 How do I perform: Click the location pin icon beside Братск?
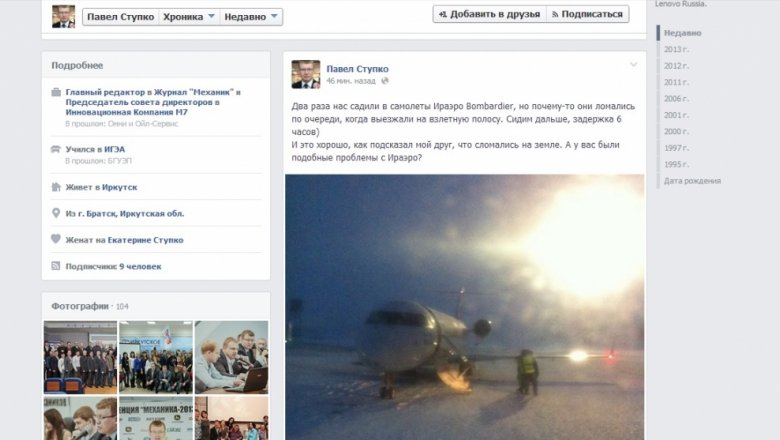(x=56, y=213)
